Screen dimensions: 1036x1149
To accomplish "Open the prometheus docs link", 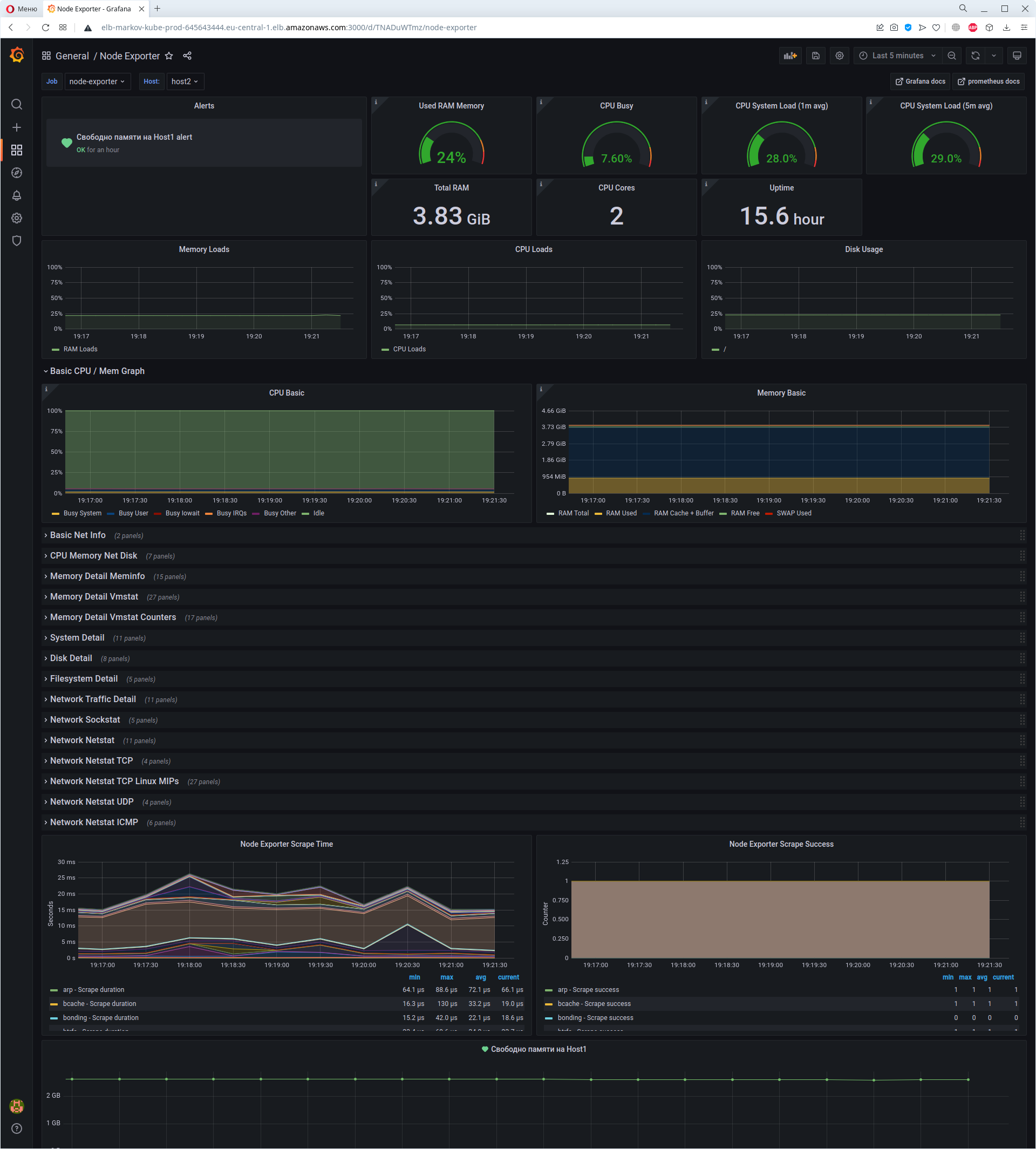I will click(988, 81).
